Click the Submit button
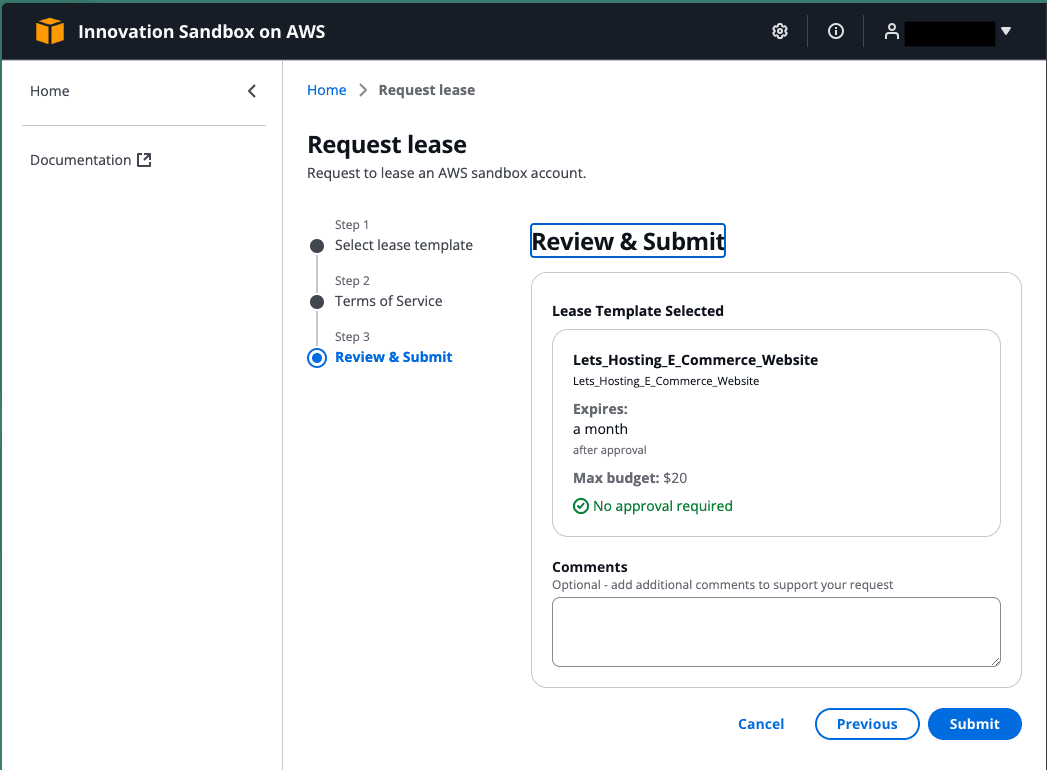The image size is (1047, 770). [x=974, y=724]
